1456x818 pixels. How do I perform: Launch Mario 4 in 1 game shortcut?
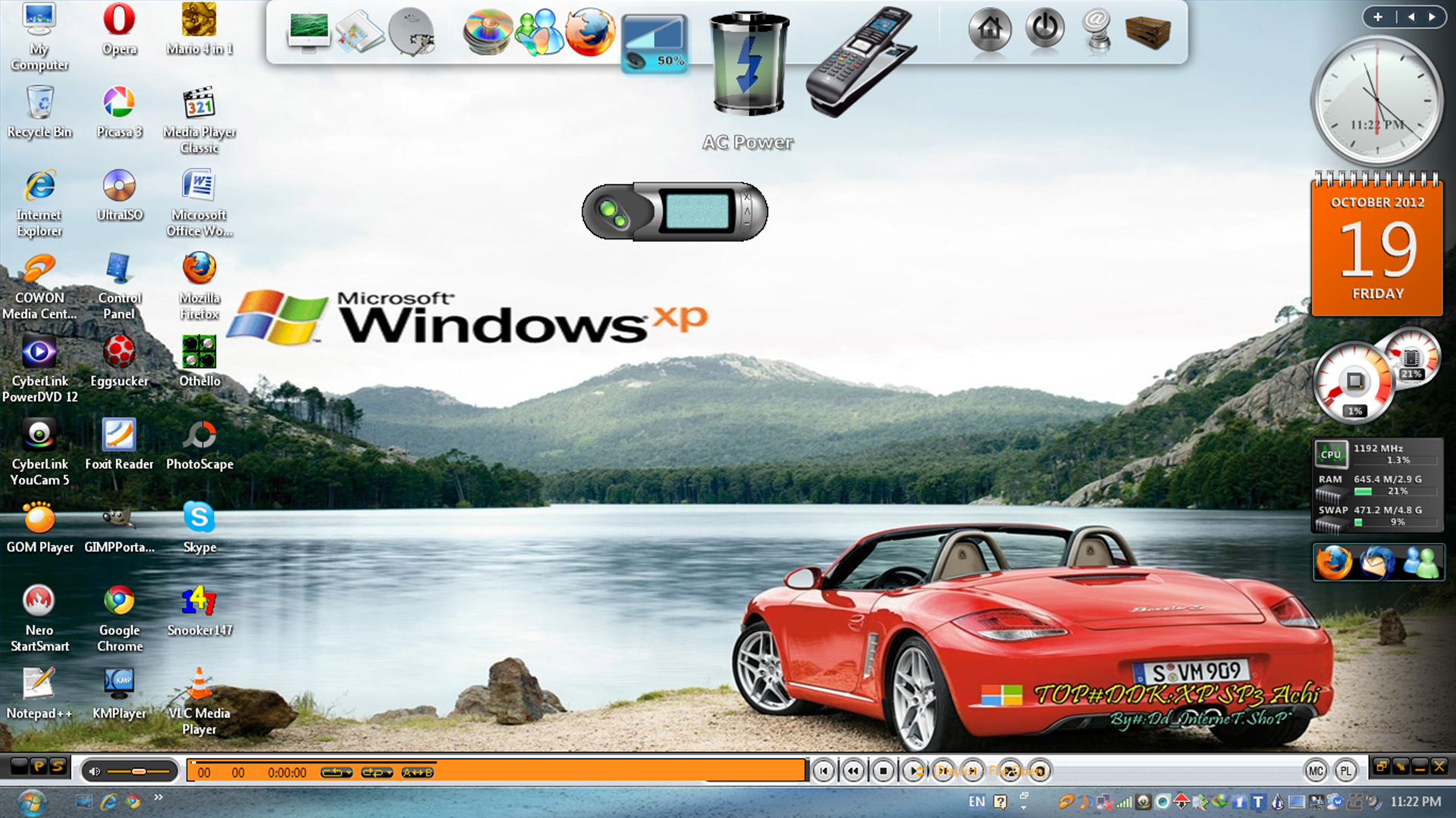[x=199, y=30]
